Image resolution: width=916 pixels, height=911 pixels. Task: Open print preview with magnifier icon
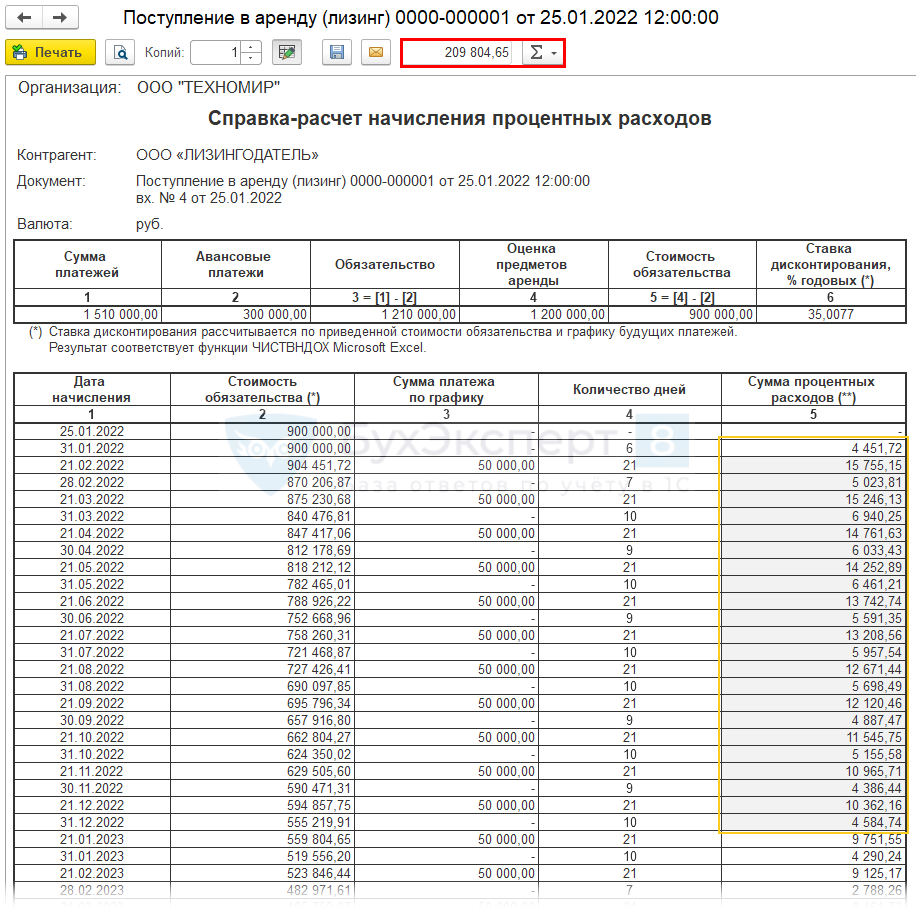pos(120,52)
